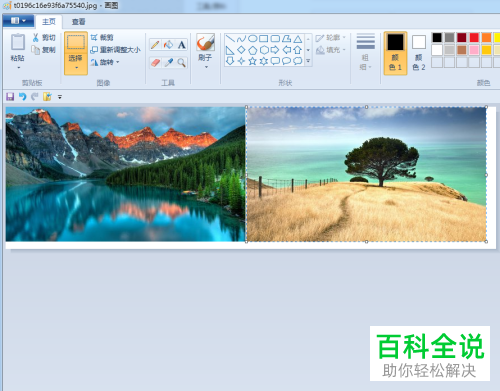Open the blue Paint application menu button

18,21
